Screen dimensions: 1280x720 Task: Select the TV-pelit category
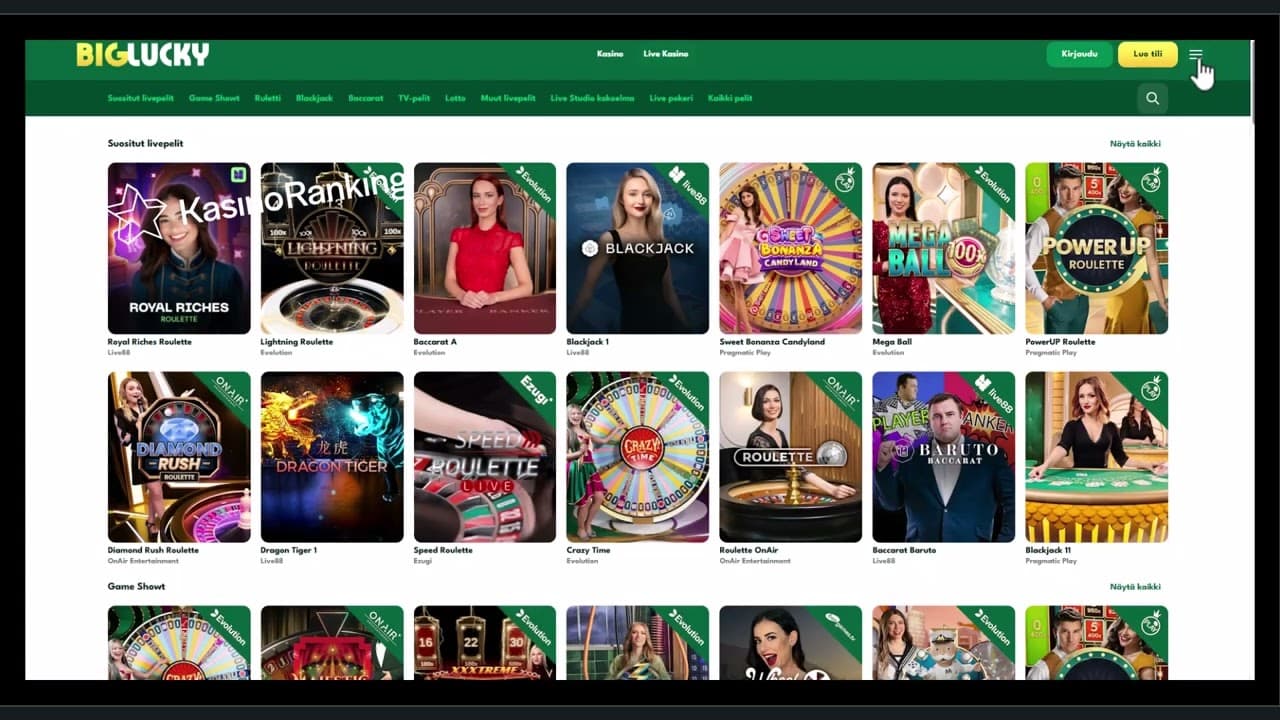[414, 98]
